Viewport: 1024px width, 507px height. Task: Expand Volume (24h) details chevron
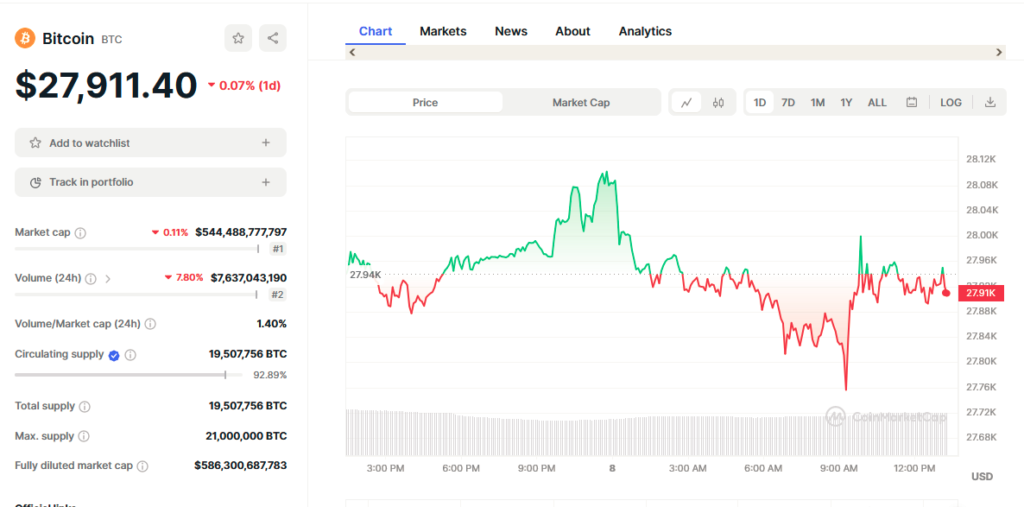tap(108, 278)
